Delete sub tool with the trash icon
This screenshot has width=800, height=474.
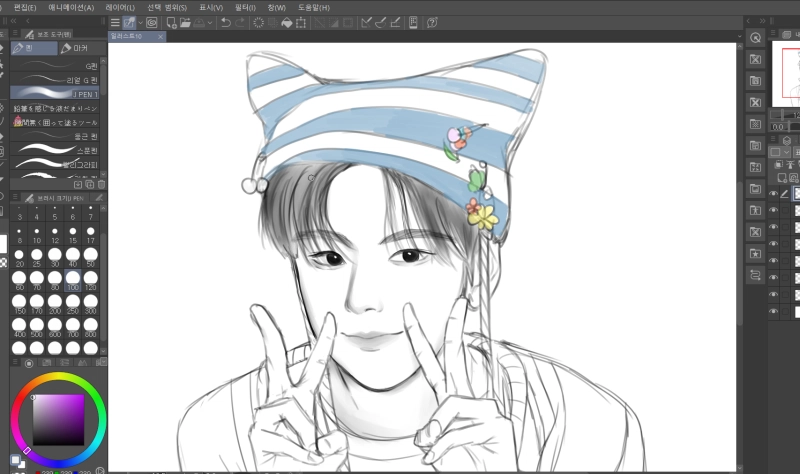[x=100, y=184]
